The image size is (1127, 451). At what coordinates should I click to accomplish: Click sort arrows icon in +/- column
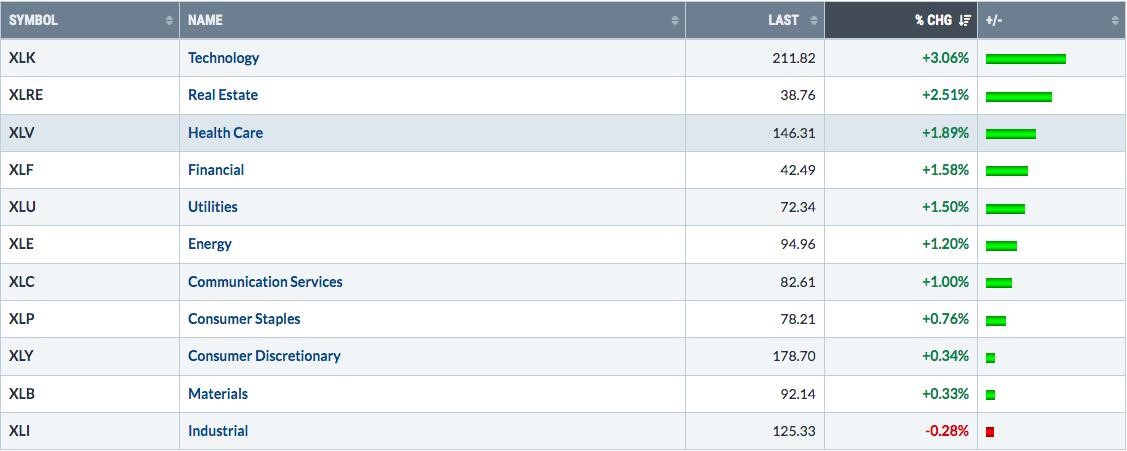click(x=1115, y=20)
